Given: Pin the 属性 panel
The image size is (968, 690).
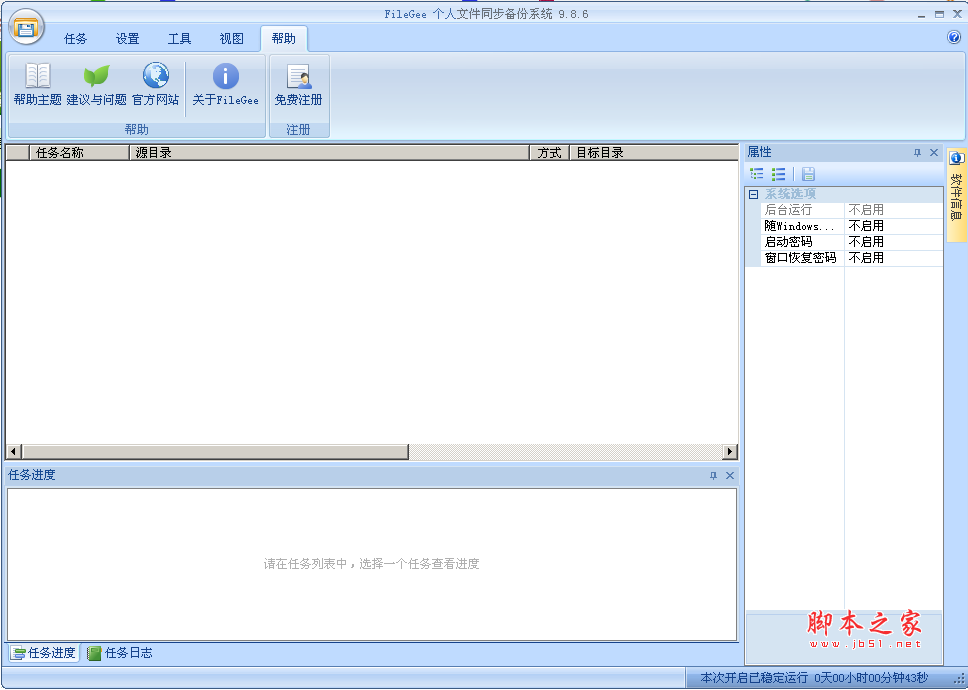Looking at the screenshot, I should coord(917,152).
